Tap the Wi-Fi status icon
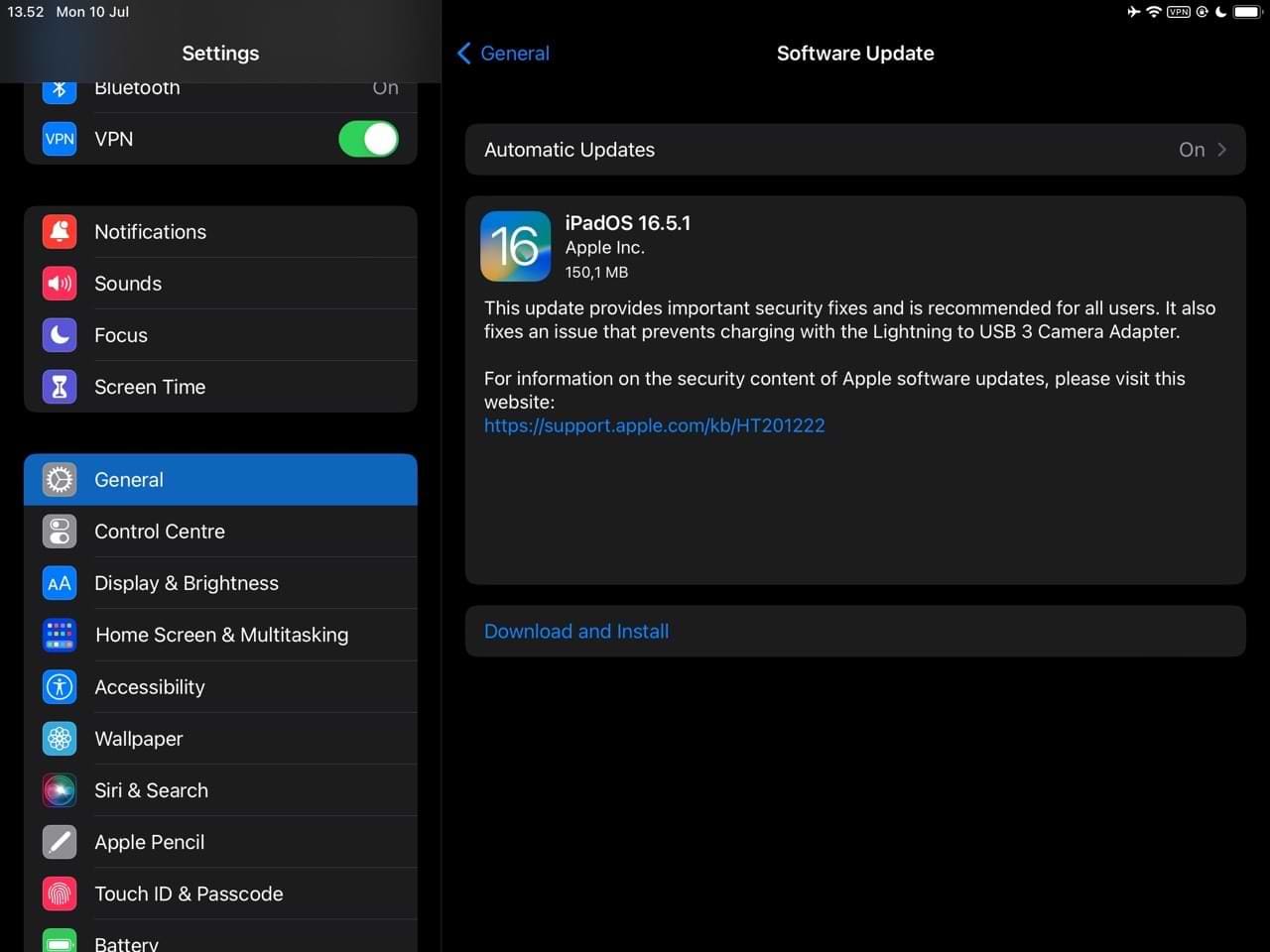The width and height of the screenshot is (1270, 952). coord(1154,12)
